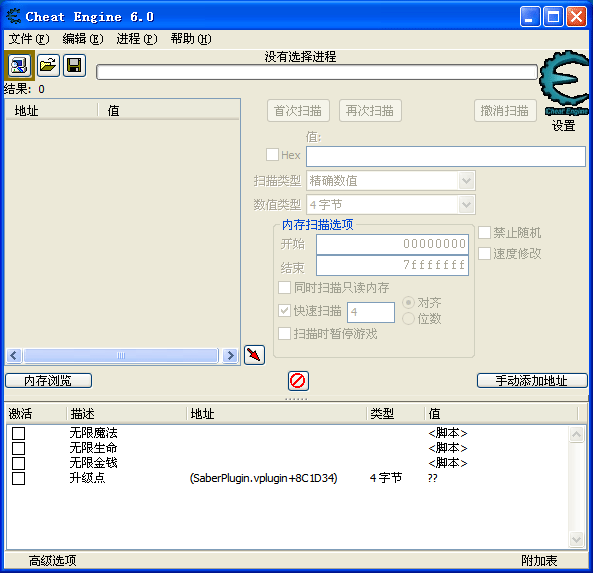
Task: Click the red circle clear list icon
Action: (x=298, y=380)
